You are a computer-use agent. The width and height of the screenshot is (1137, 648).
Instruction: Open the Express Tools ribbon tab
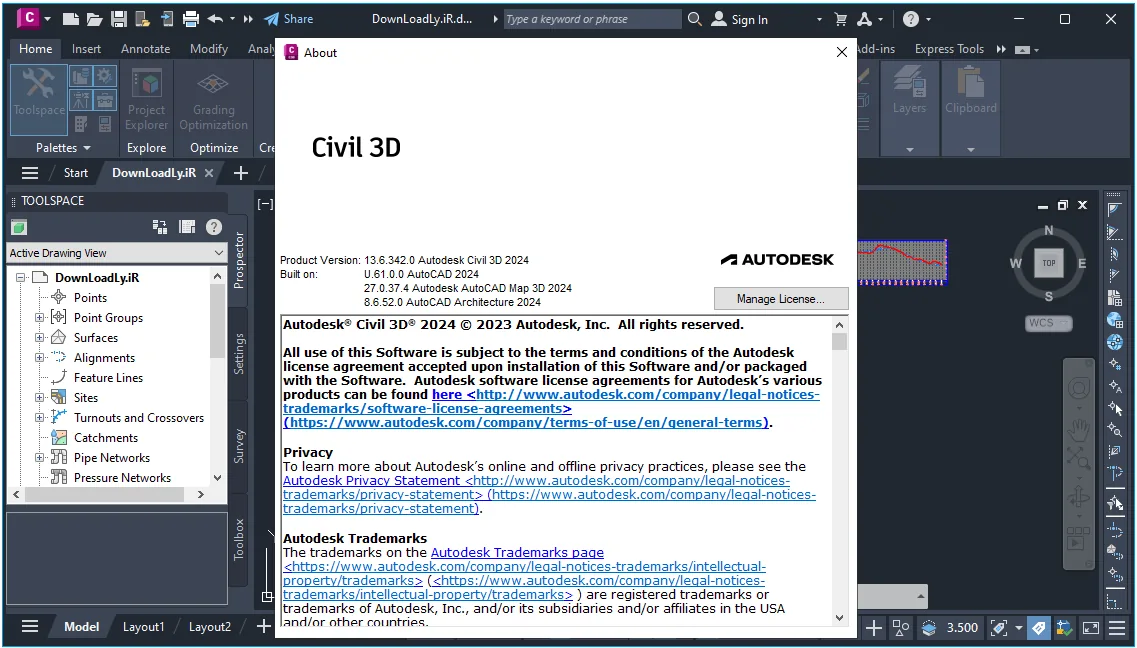[949, 49]
